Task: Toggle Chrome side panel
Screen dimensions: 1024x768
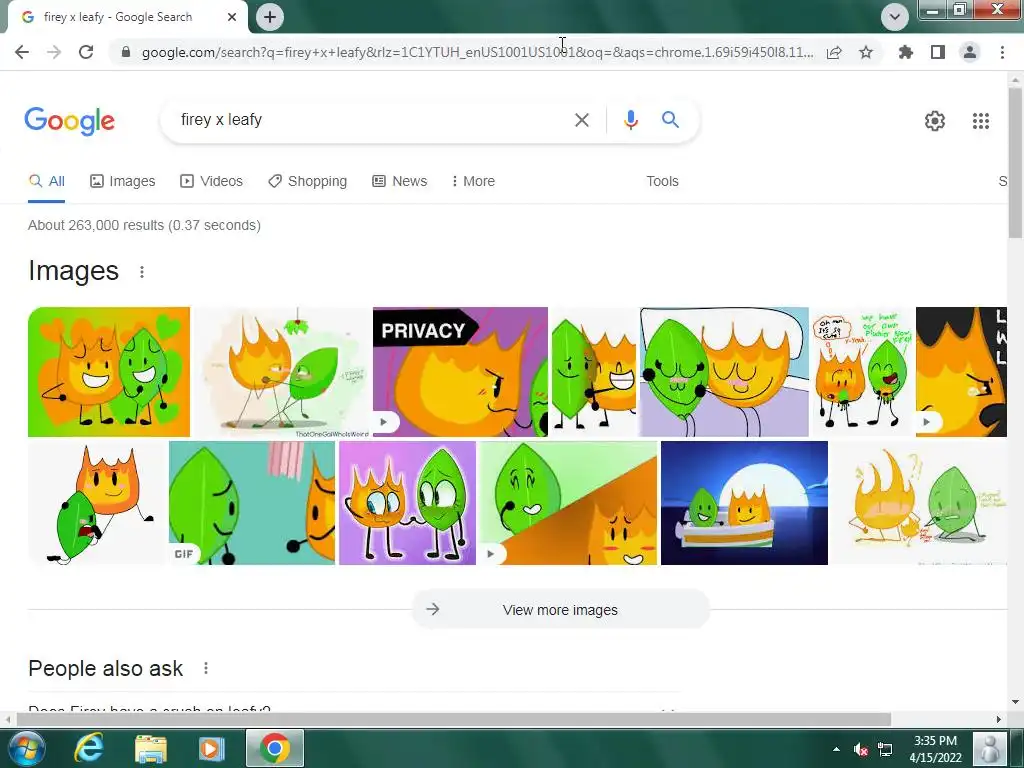Action: pyautogui.click(x=938, y=52)
